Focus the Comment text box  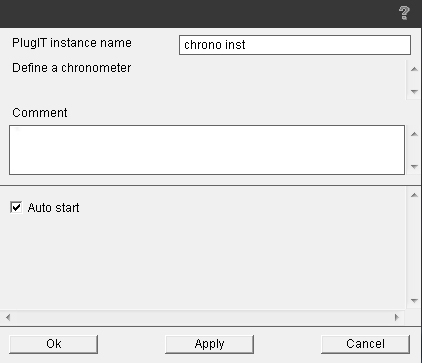(207, 150)
